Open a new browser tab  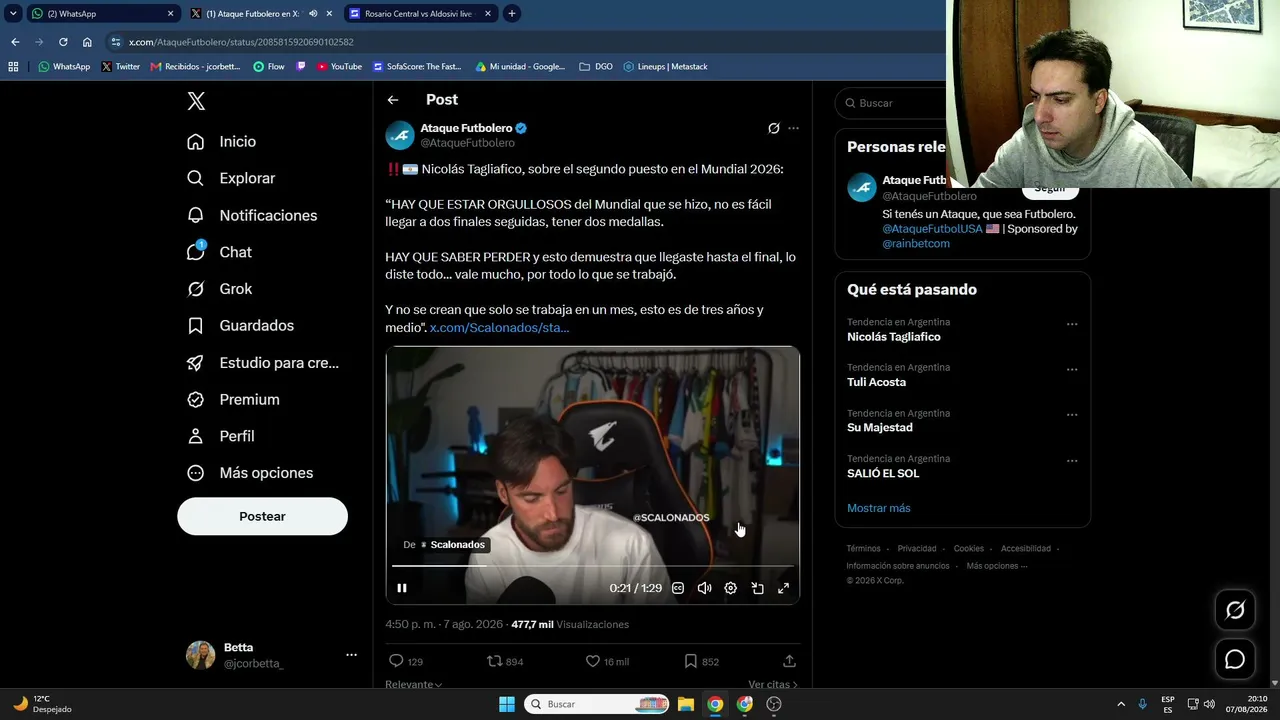point(512,14)
